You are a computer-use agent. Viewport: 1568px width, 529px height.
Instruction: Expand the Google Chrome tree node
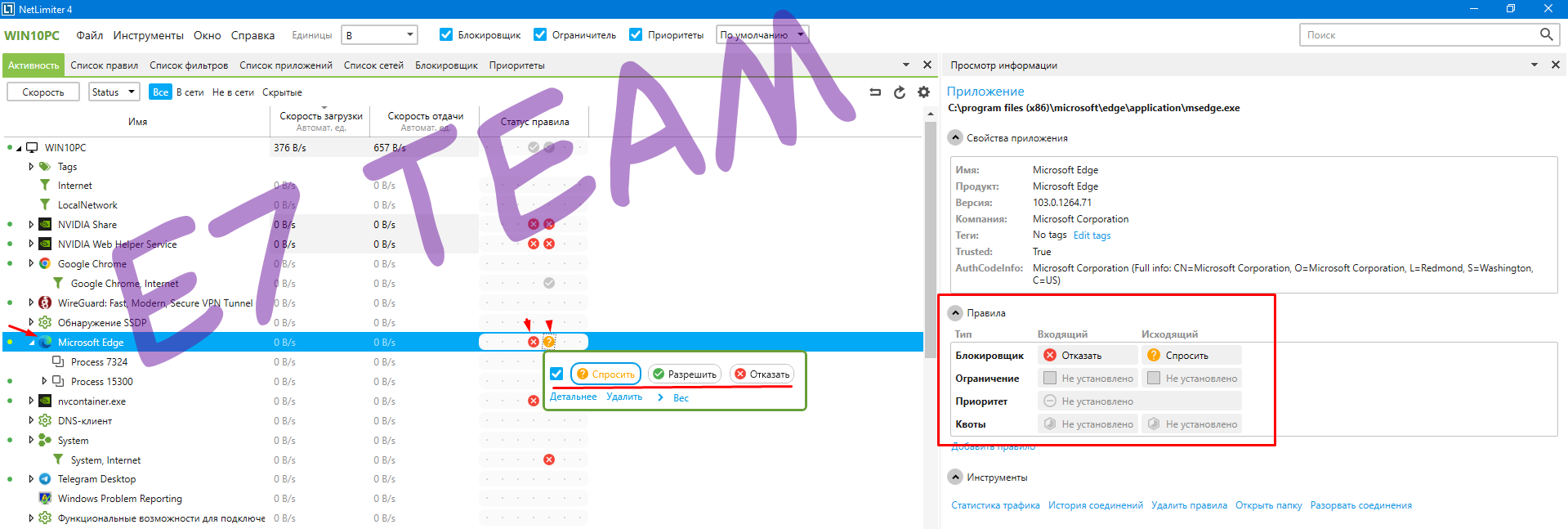31,263
